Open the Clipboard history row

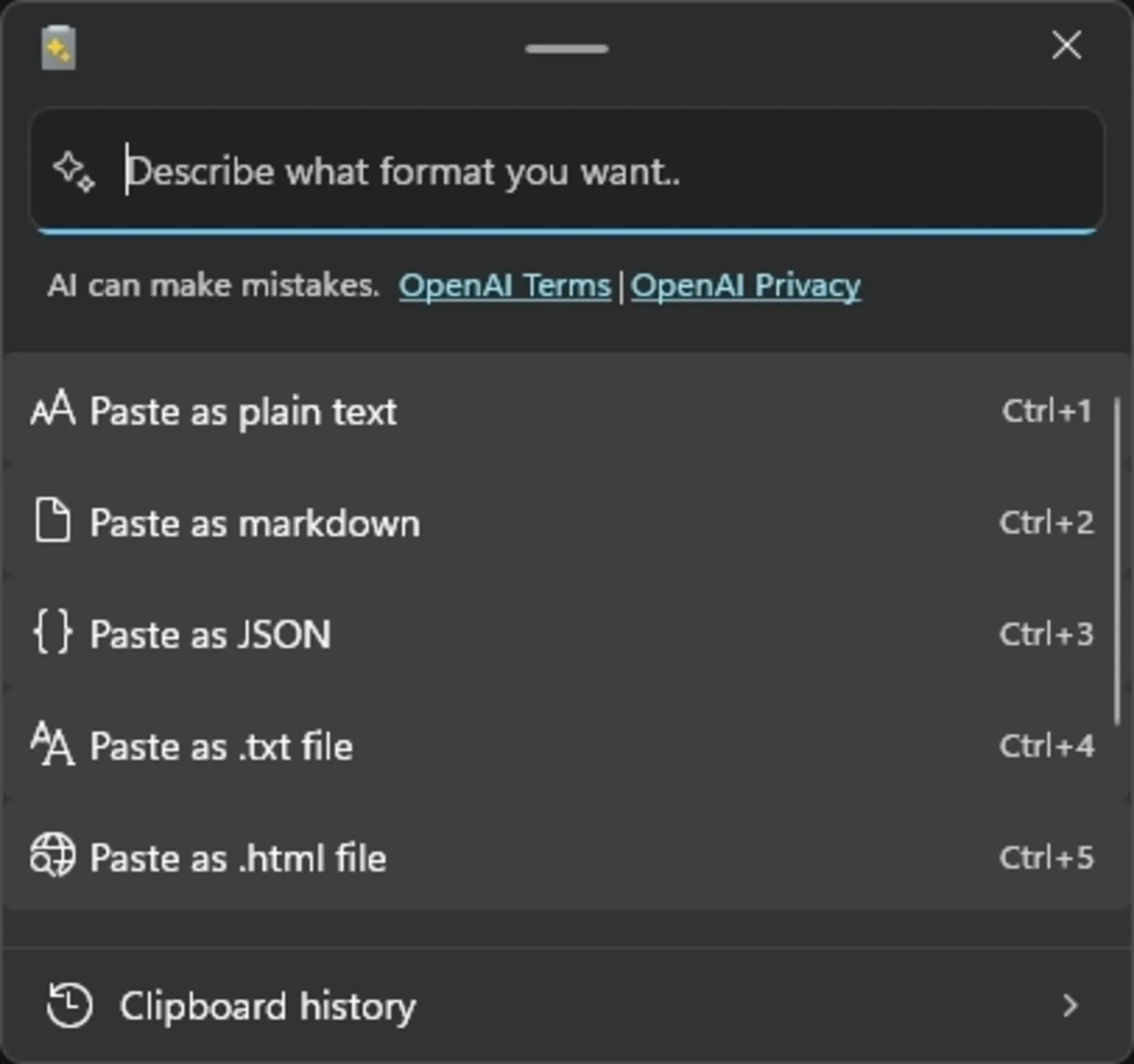tap(567, 1006)
